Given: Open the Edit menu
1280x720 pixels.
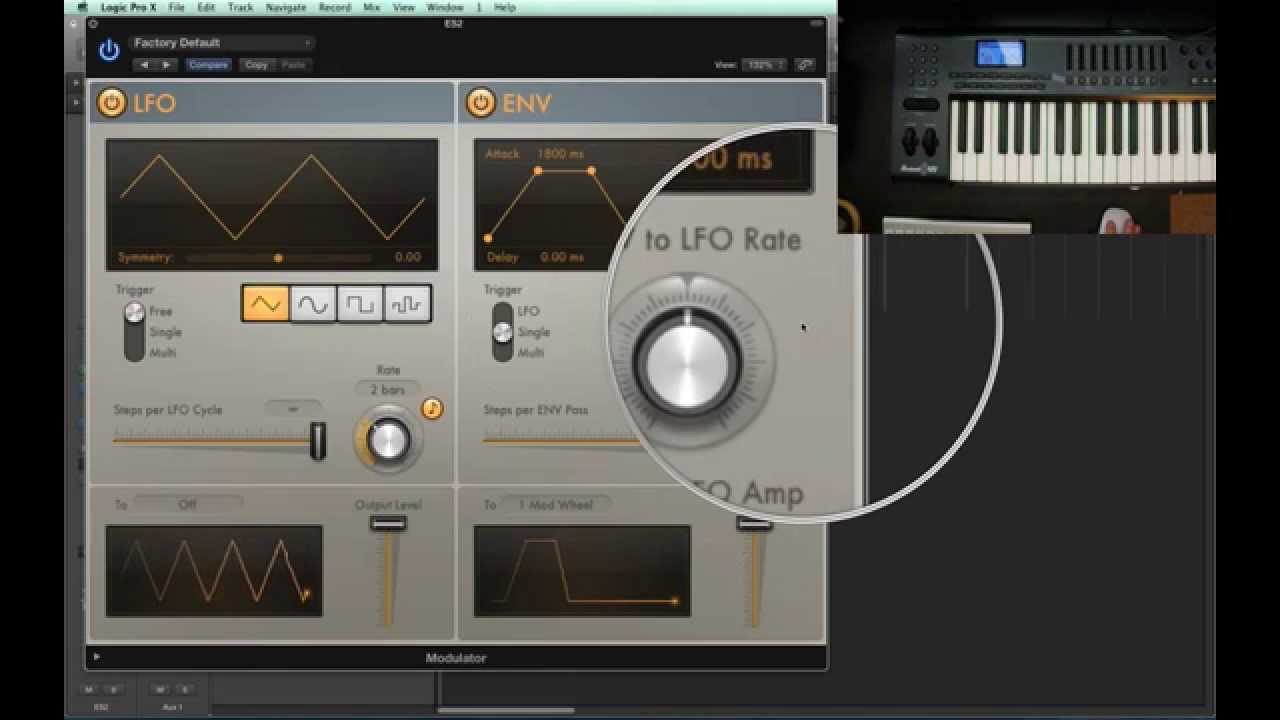Looking at the screenshot, I should (206, 7).
